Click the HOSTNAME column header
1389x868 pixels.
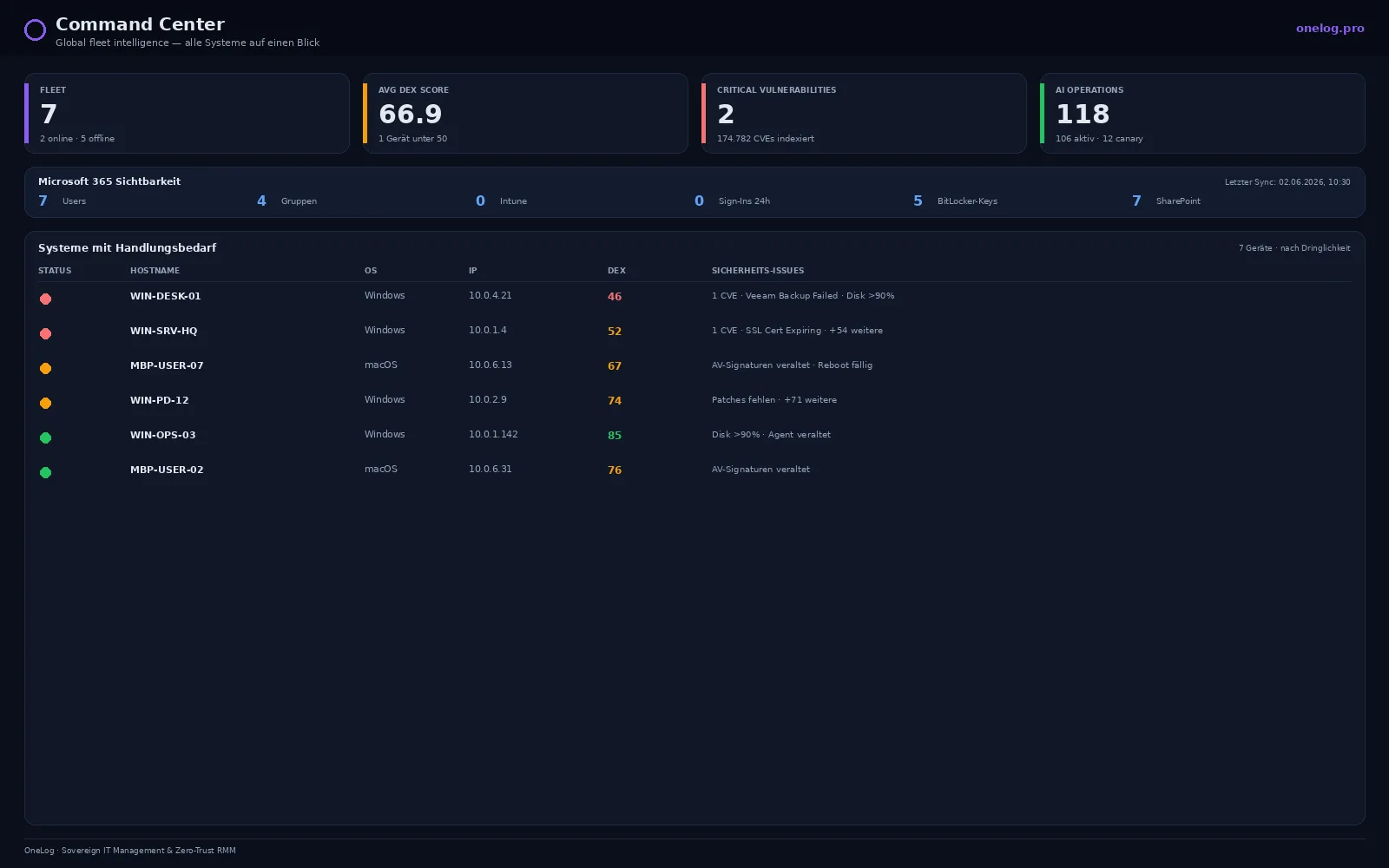point(155,271)
